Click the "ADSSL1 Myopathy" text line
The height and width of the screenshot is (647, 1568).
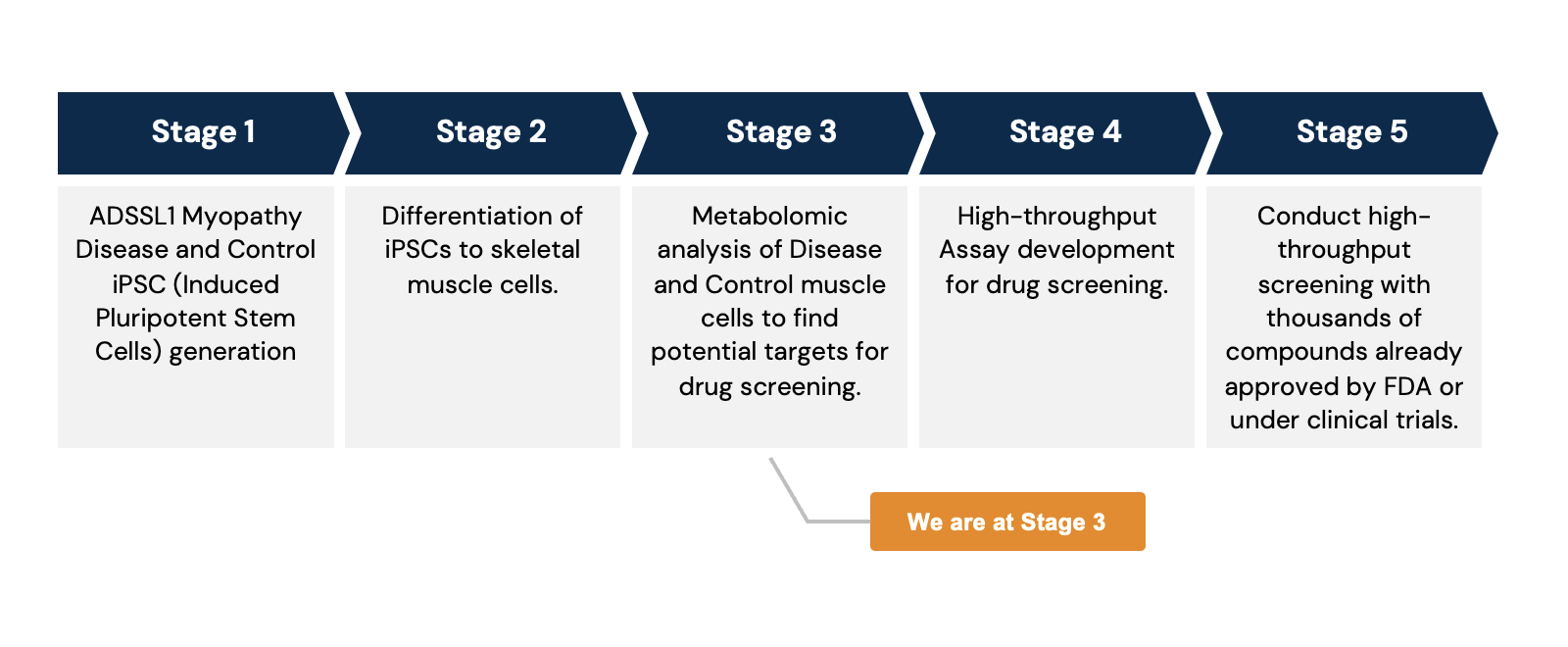[195, 216]
